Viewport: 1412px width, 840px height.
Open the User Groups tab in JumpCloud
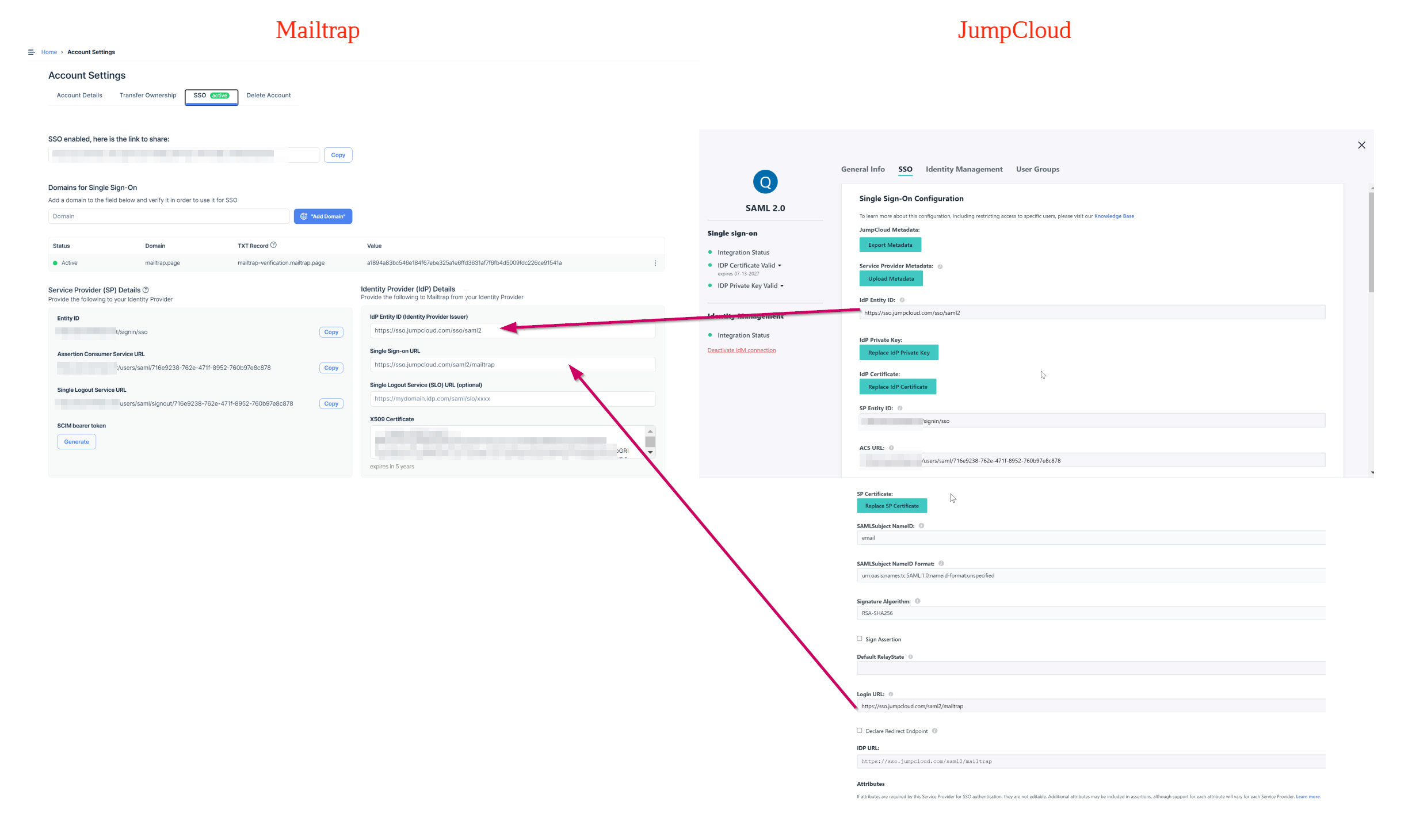pos(1037,169)
